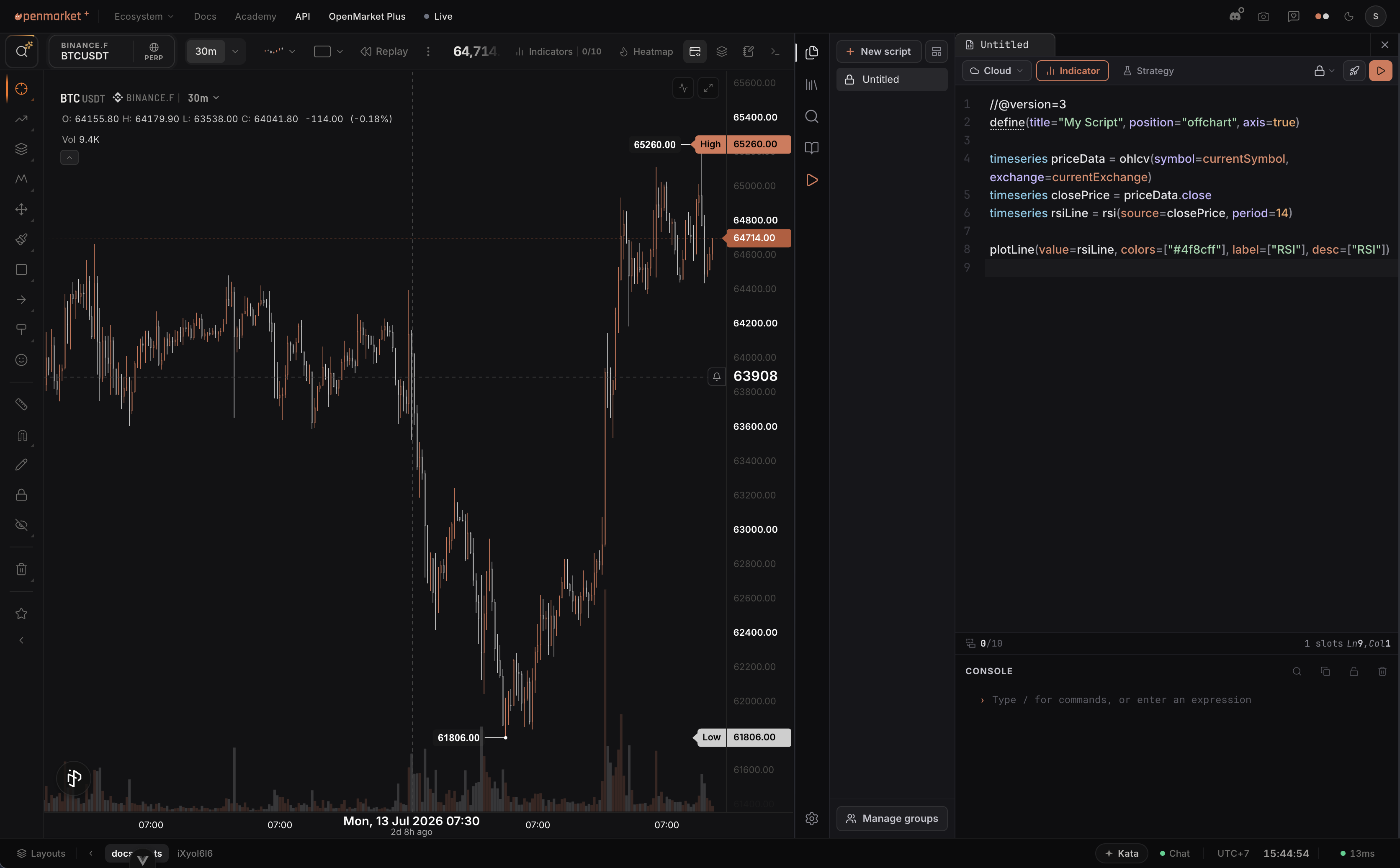Viewport: 1400px width, 868px height.
Task: Click the favorites star icon
Action: [21, 613]
